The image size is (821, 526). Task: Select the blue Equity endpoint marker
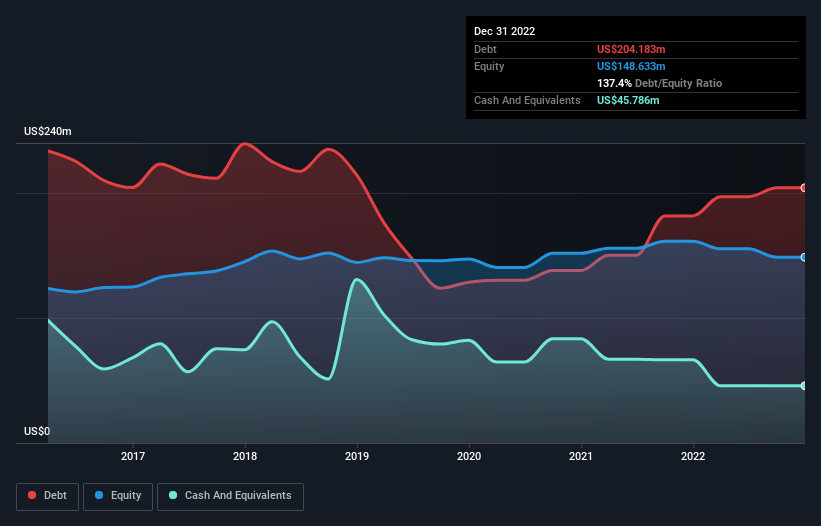click(x=804, y=258)
